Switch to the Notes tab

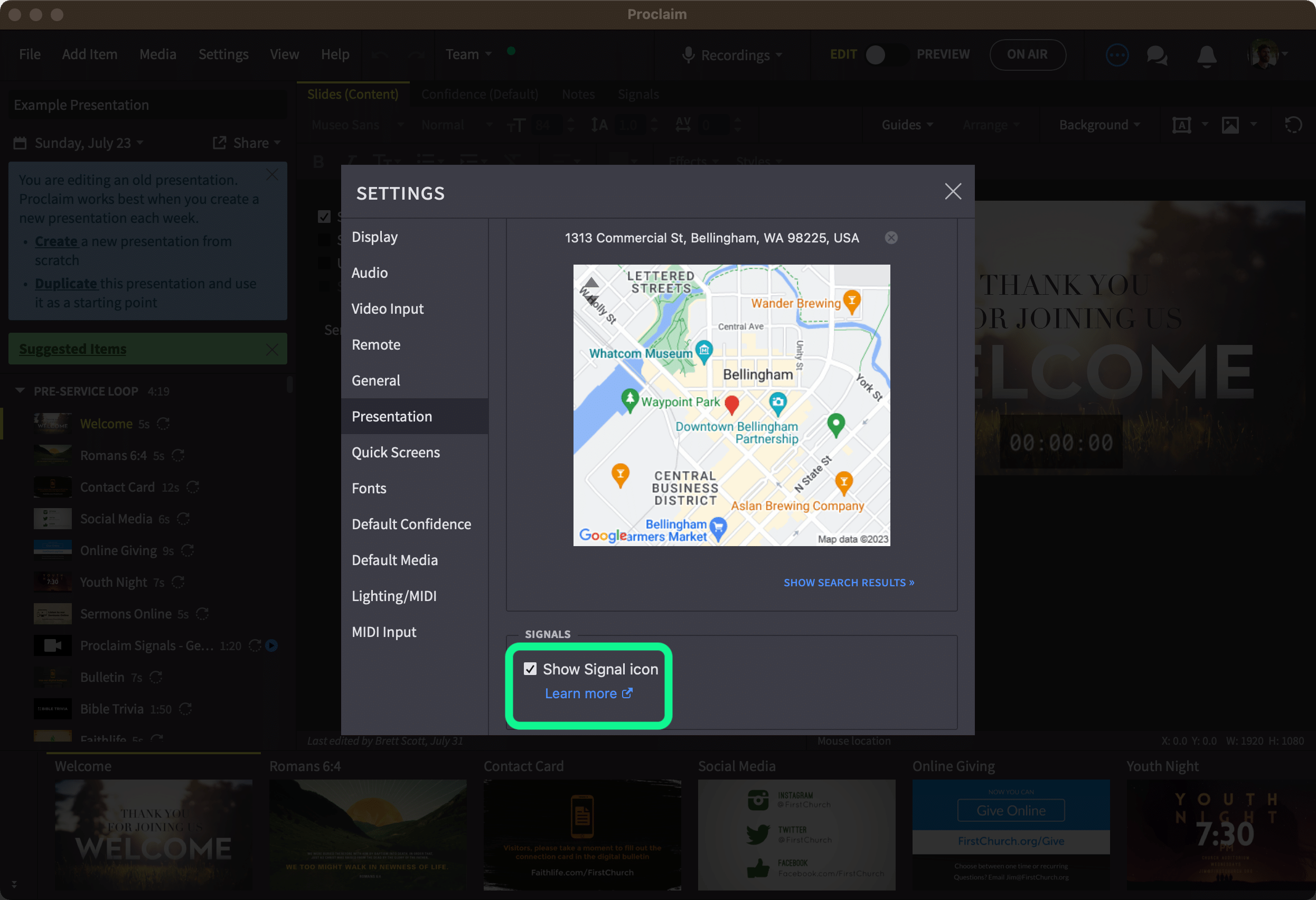click(578, 94)
